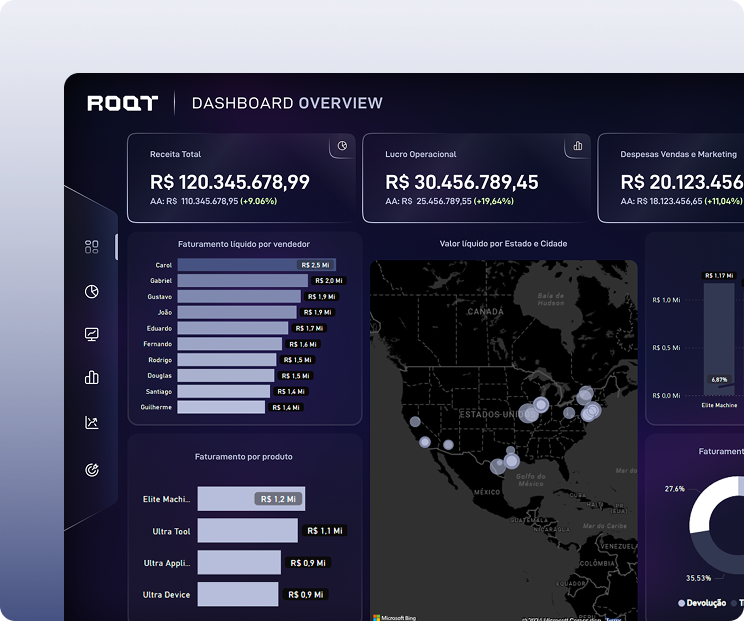Click the 6,87% line chart label
744x621 pixels.
[719, 380]
